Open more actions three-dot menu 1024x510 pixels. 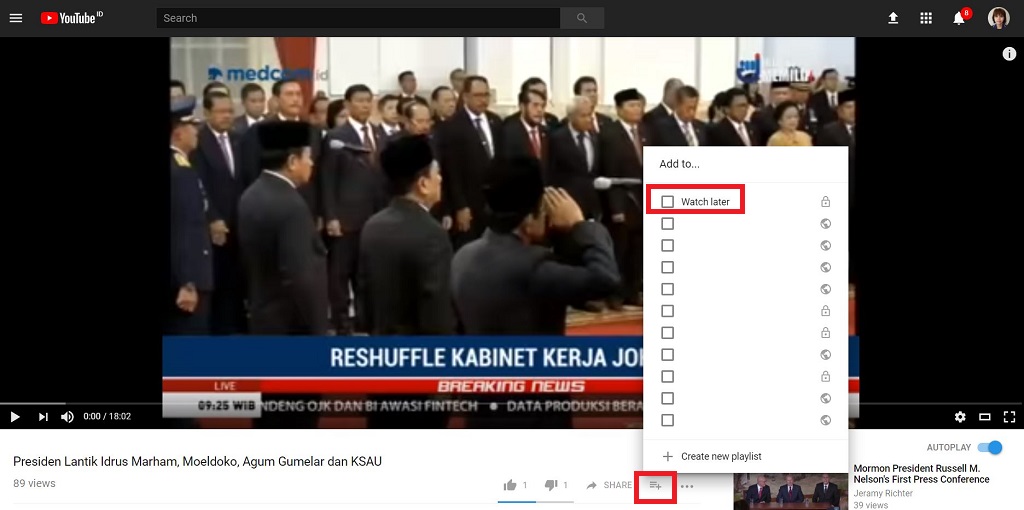(686, 486)
